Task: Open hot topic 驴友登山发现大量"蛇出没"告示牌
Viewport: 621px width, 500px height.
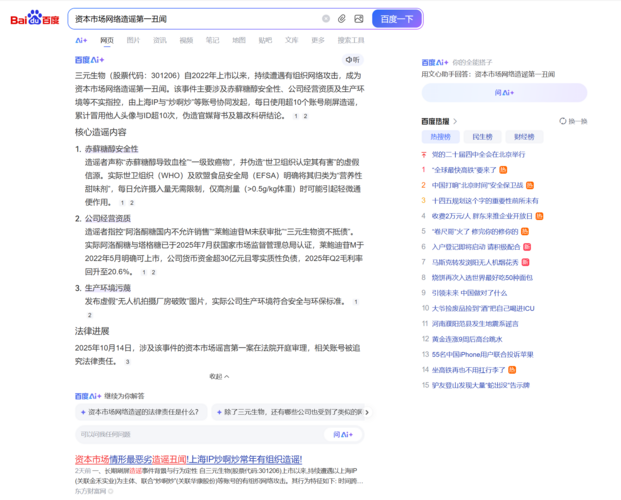Action: tap(480, 385)
